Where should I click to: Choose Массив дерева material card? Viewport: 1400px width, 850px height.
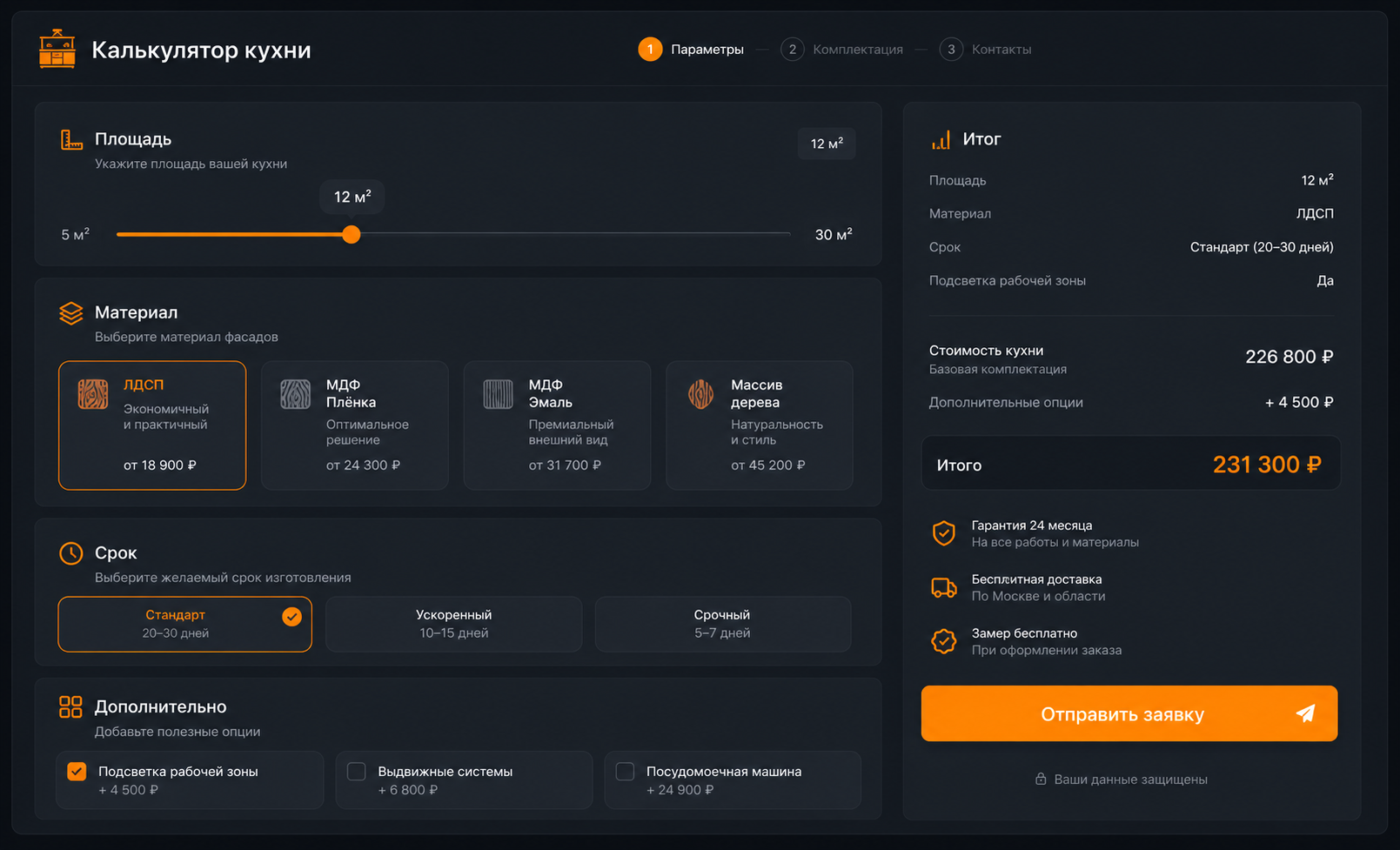[x=760, y=425]
